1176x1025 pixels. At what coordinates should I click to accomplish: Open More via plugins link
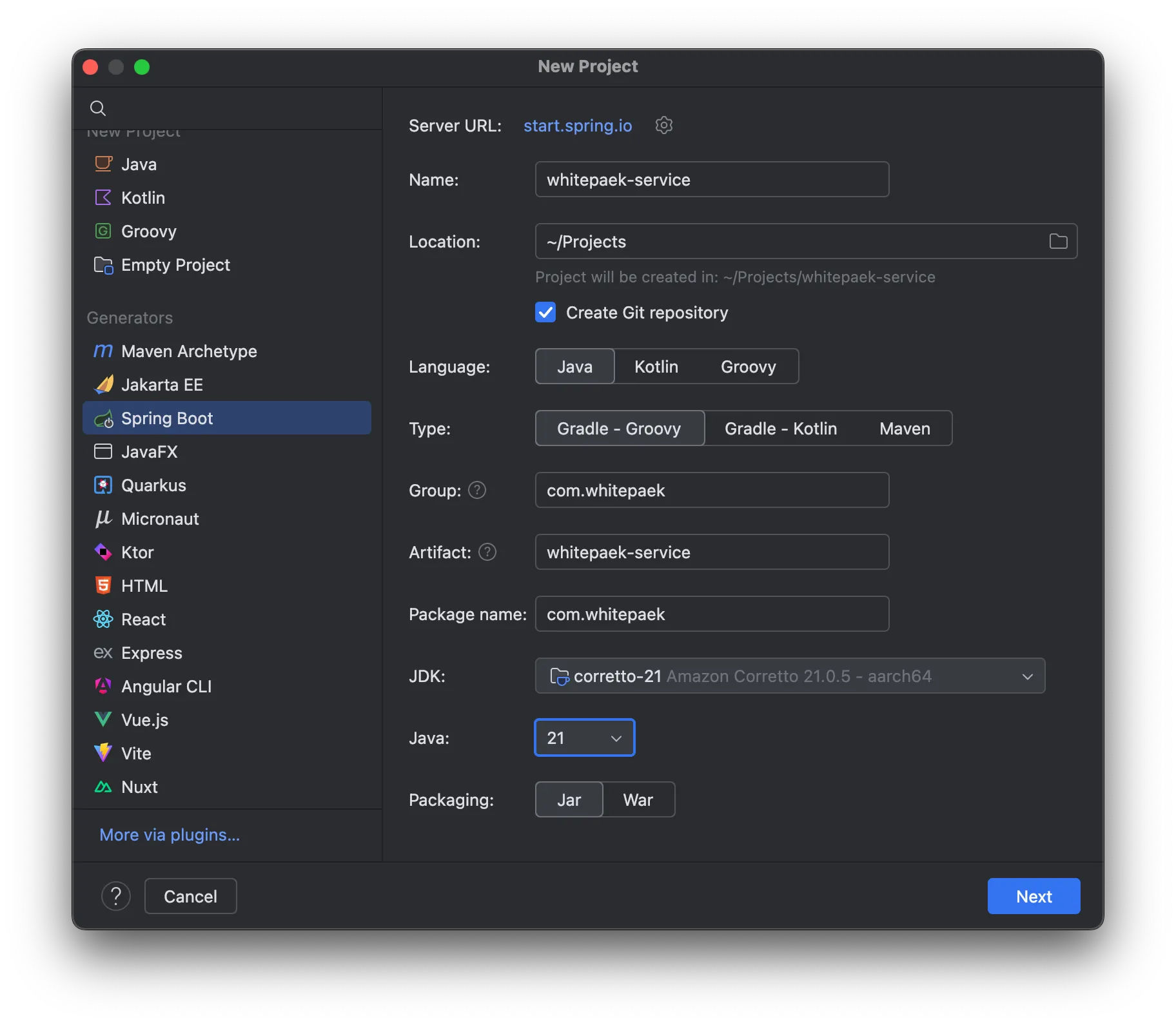point(170,834)
